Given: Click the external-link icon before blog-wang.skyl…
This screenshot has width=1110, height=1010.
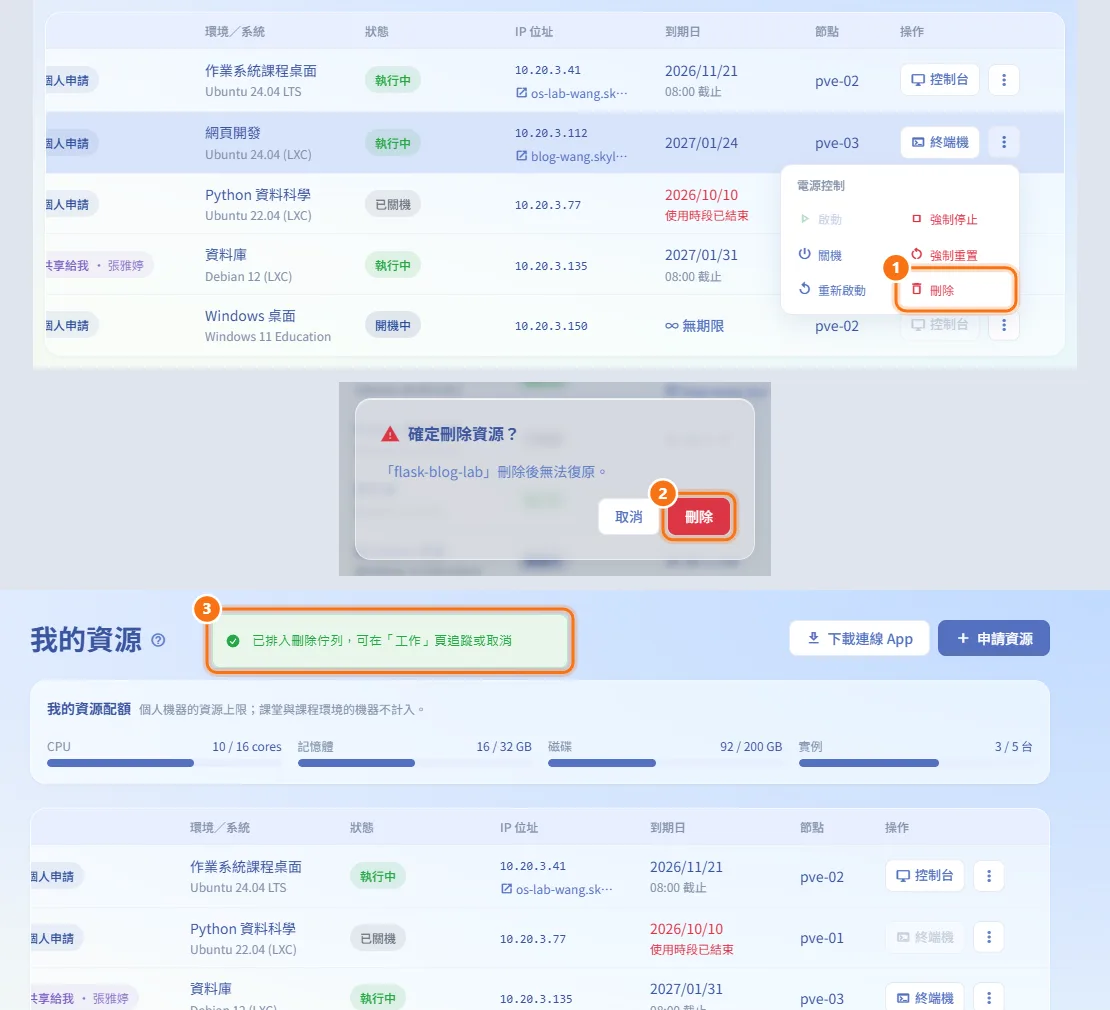Looking at the screenshot, I should [522, 156].
